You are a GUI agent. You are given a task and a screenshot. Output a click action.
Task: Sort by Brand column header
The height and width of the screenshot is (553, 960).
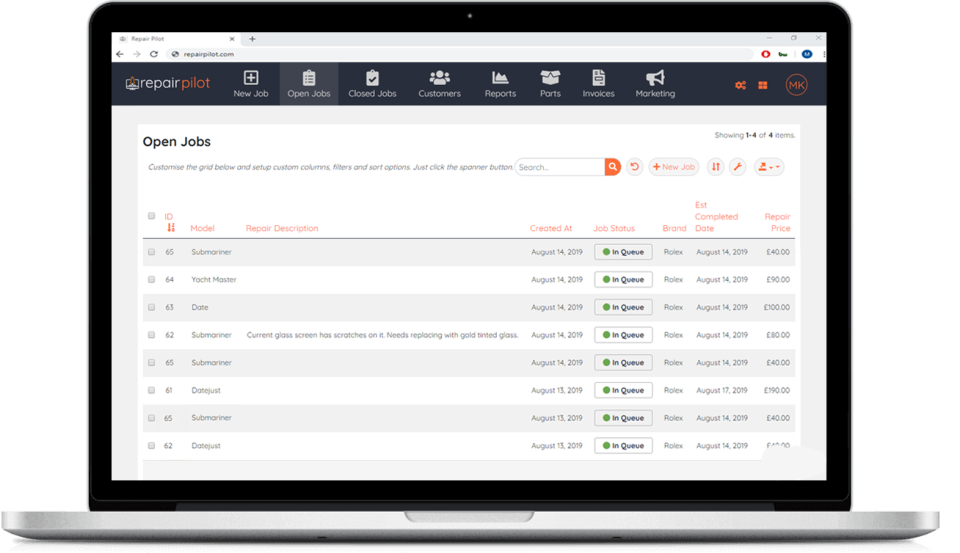(x=674, y=228)
